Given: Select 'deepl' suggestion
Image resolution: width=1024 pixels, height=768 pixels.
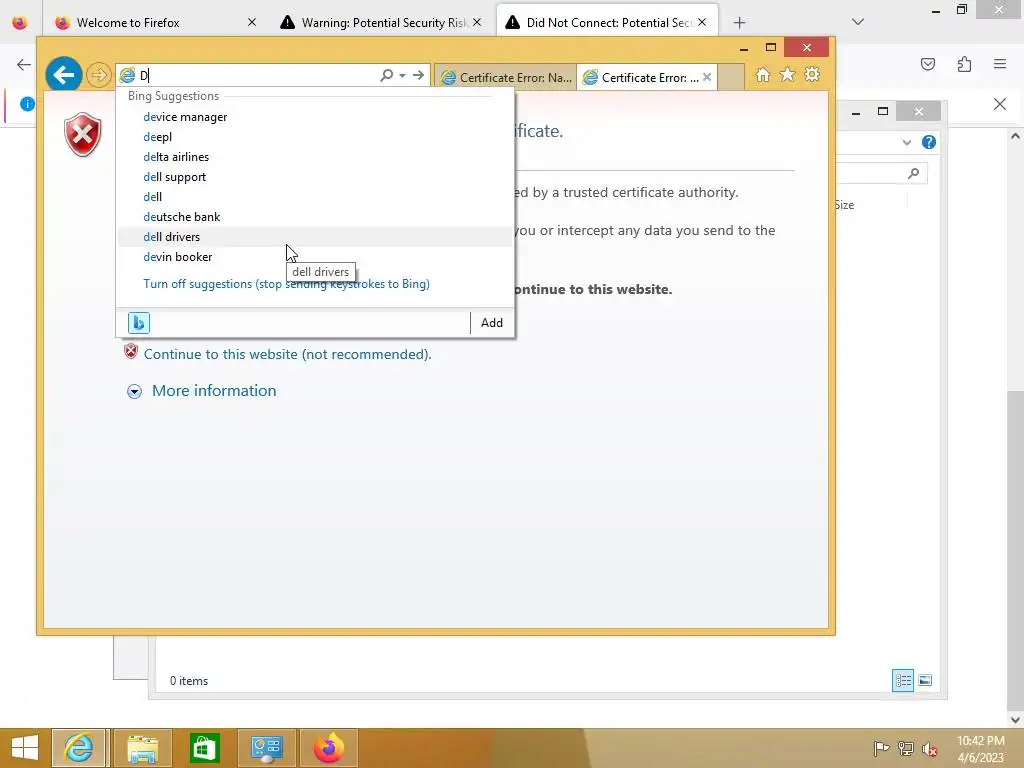Looking at the screenshot, I should pyautogui.click(x=315, y=137).
